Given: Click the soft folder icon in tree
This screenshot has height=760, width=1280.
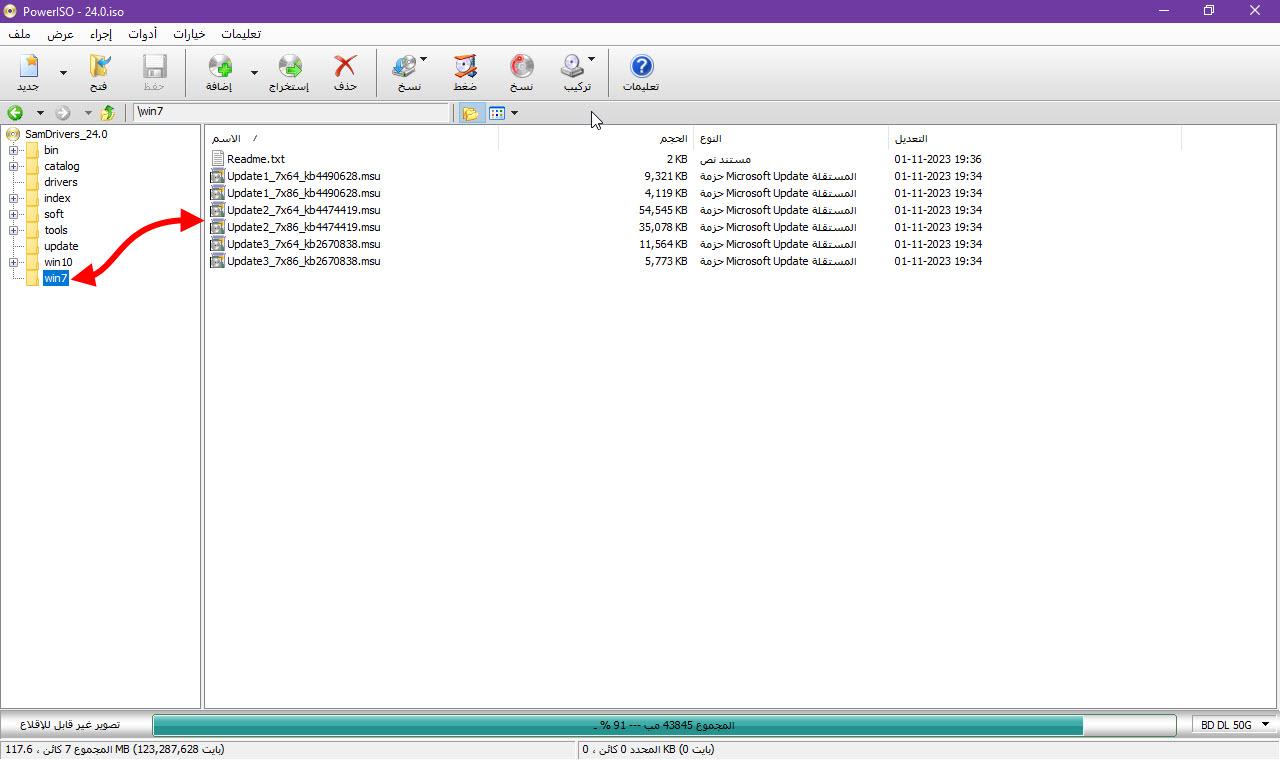Looking at the screenshot, I should point(32,214).
